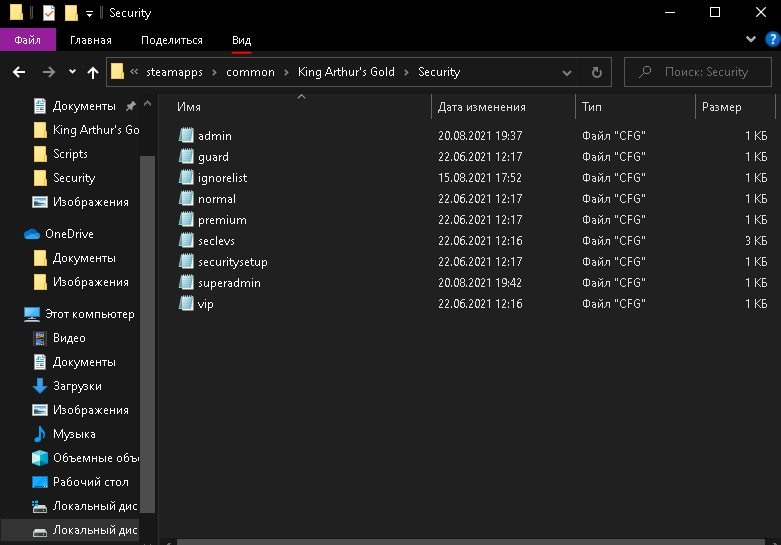Open the Файл menu tab
The width and height of the screenshot is (781, 545).
point(28,40)
